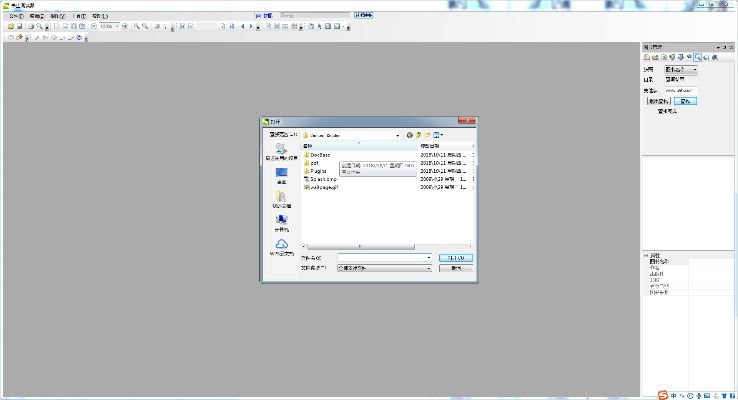Viewport: 738px width, 400px height.
Task: Open the Libraries location in the places bar
Action: (x=281, y=197)
